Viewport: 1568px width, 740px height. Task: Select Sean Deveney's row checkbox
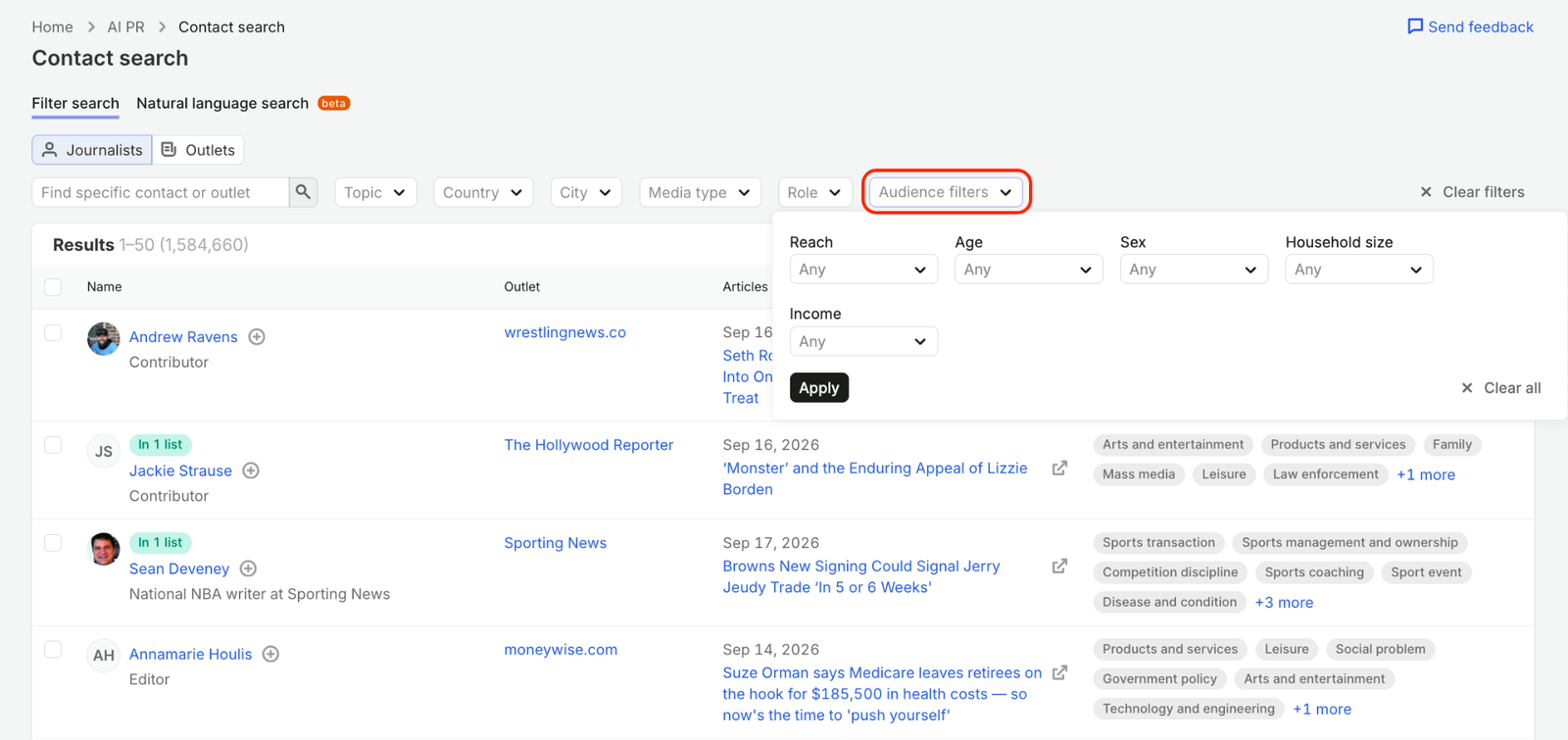(x=53, y=543)
